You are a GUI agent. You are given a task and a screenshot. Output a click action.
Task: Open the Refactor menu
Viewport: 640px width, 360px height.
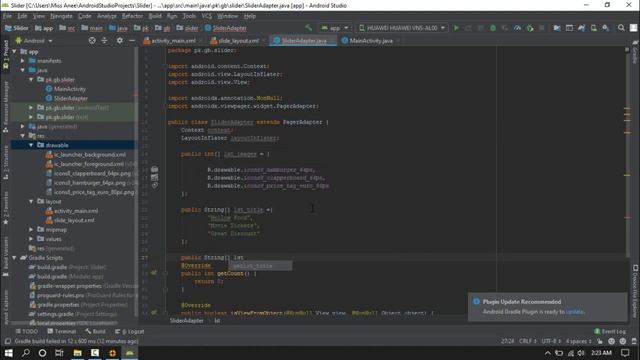pyautogui.click(x=132, y=16)
